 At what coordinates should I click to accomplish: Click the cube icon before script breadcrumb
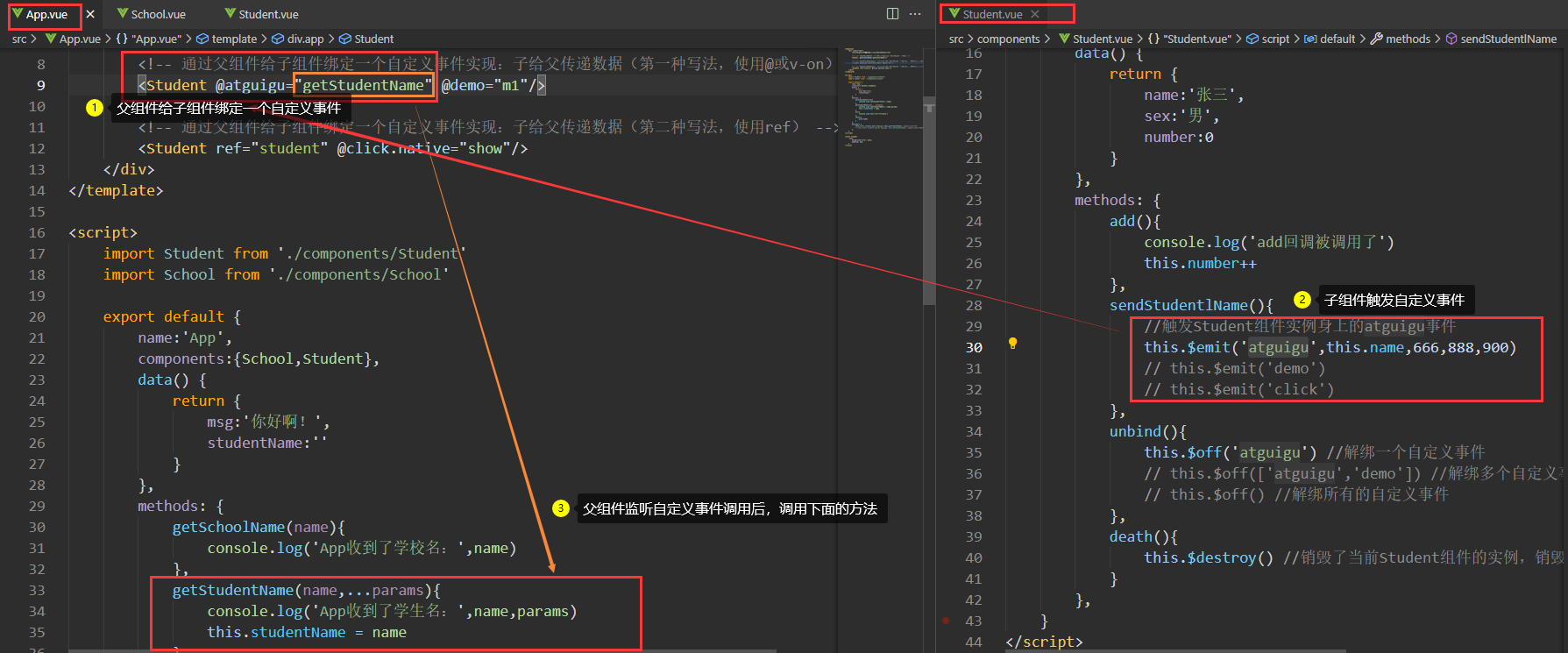point(1252,39)
